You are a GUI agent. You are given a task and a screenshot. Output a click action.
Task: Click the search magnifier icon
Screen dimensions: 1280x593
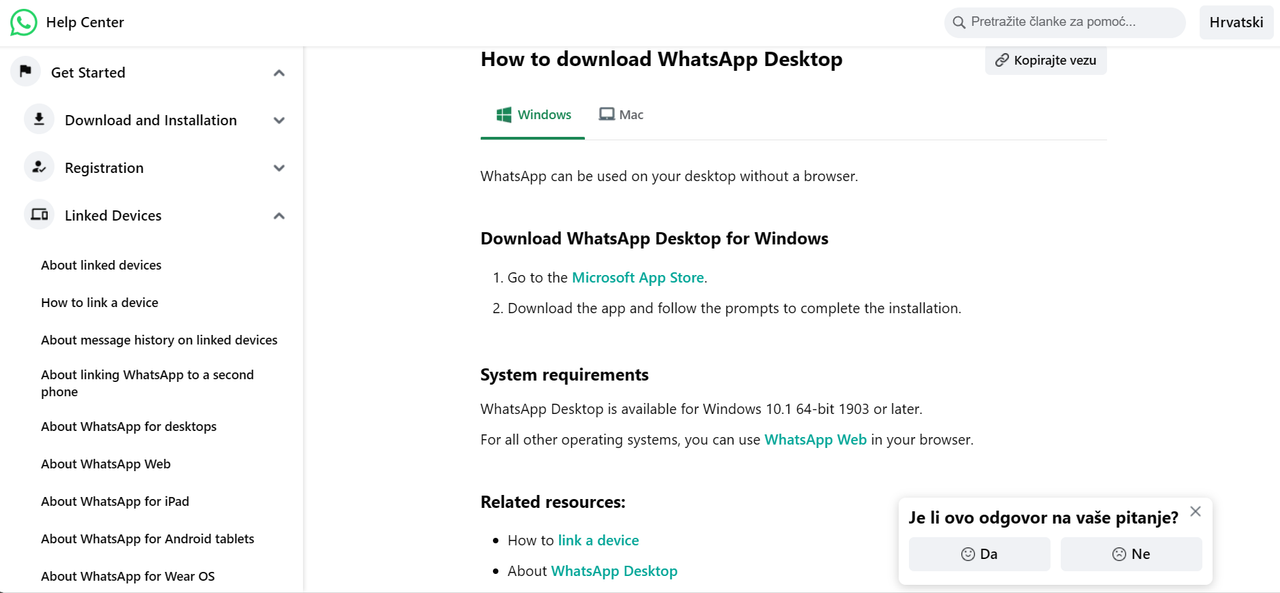(x=959, y=22)
